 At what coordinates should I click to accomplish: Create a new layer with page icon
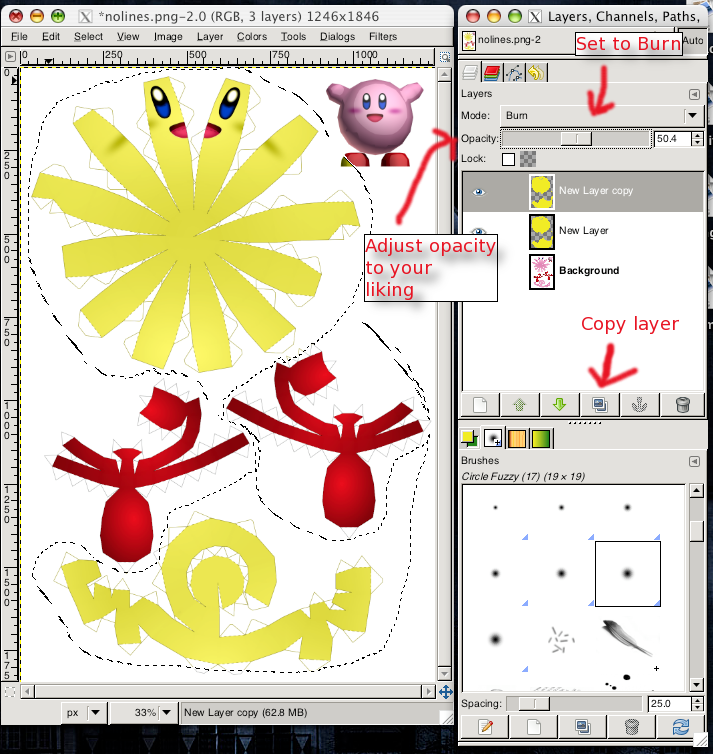[x=480, y=405]
